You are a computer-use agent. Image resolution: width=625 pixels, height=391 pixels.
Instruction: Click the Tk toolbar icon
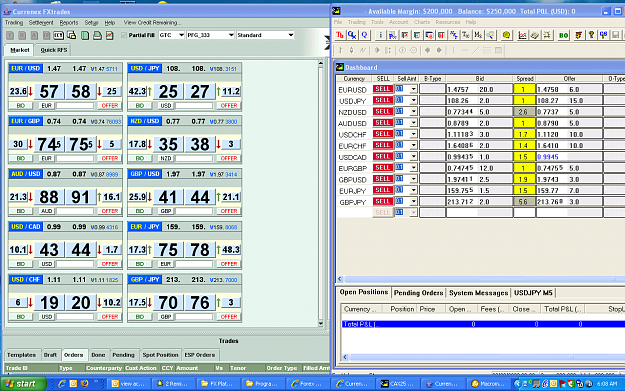click(x=466, y=35)
